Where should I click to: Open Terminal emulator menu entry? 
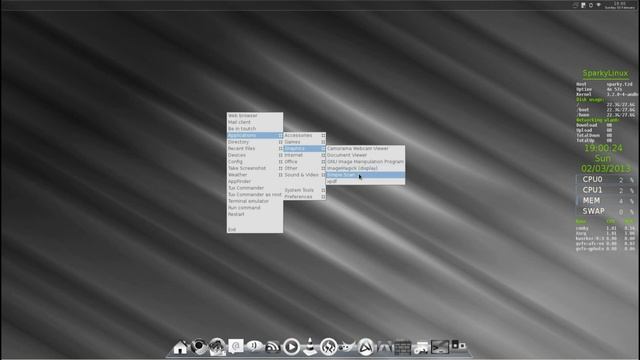click(x=255, y=201)
